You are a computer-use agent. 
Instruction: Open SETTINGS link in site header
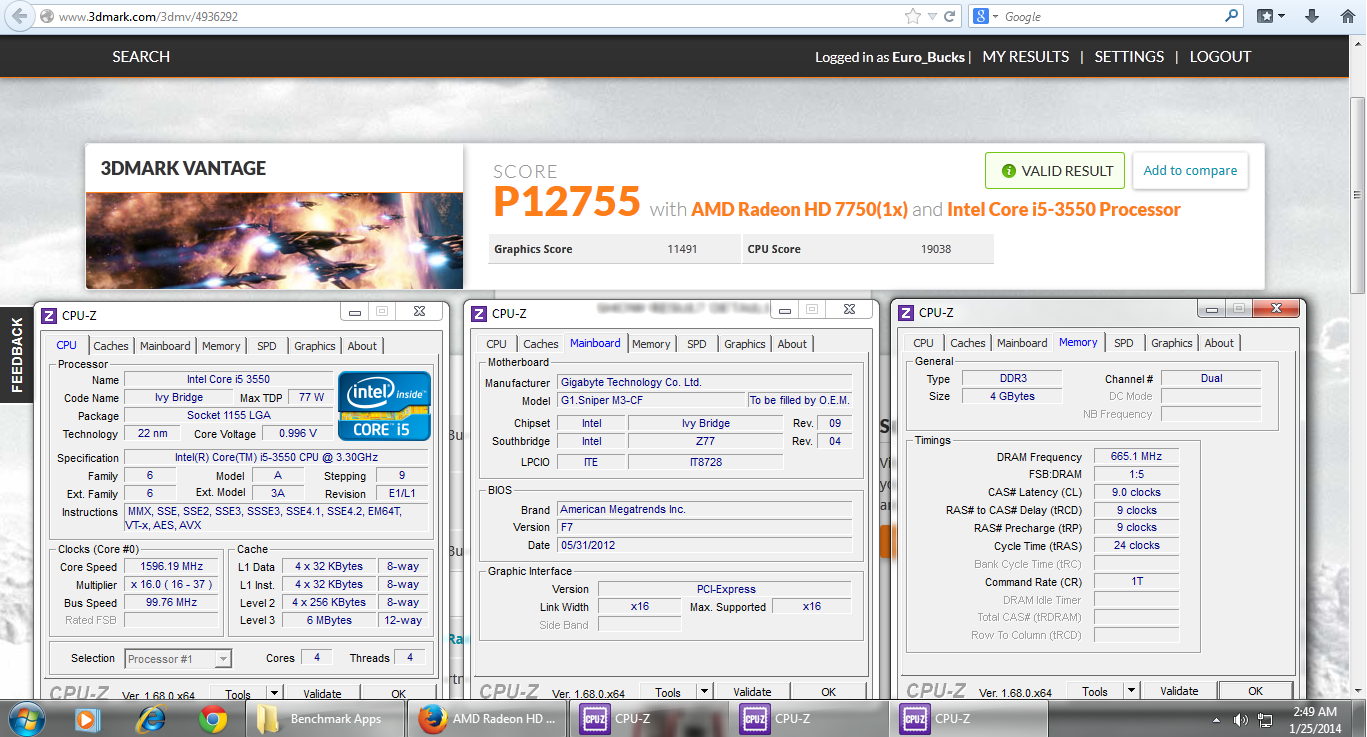click(1129, 57)
